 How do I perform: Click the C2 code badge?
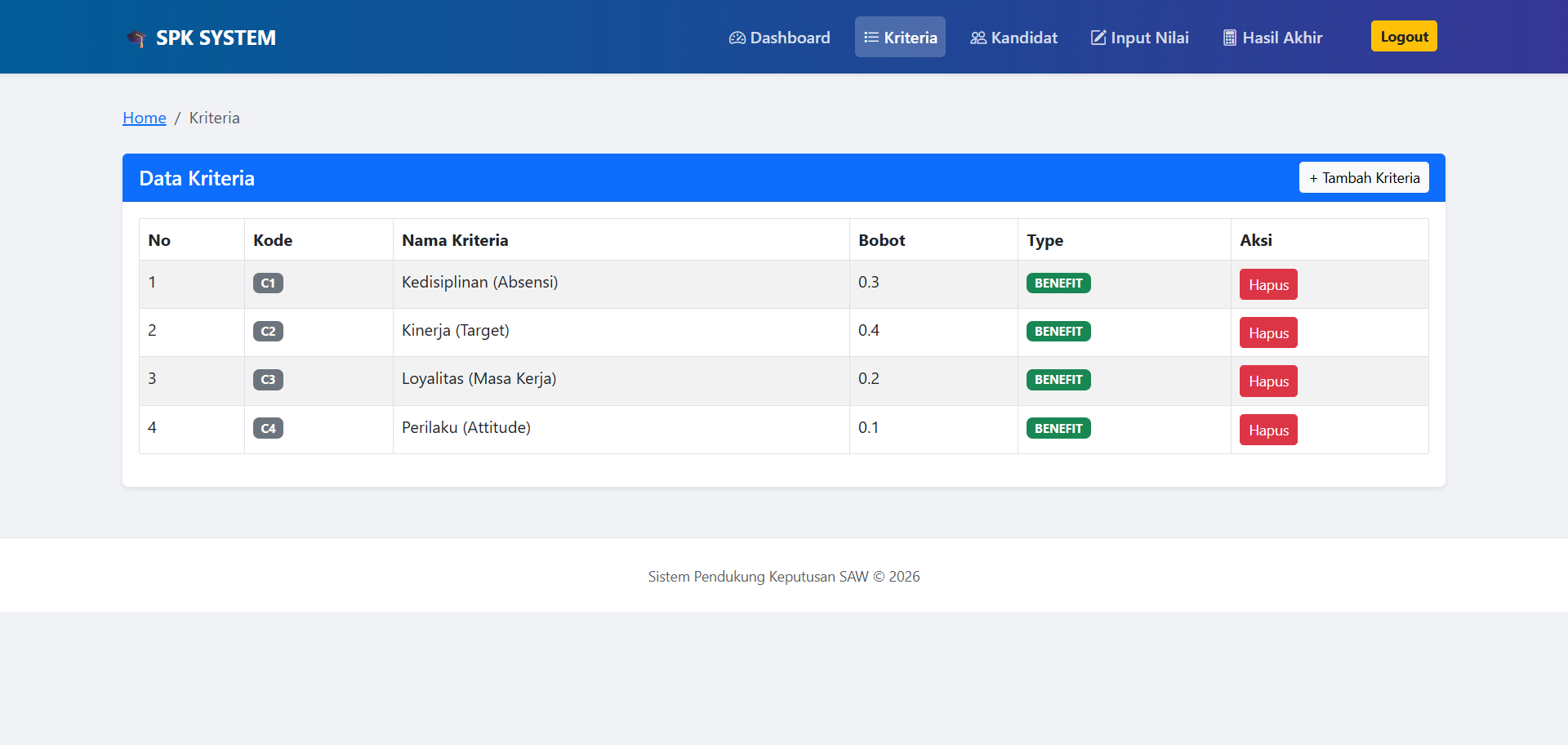click(268, 331)
